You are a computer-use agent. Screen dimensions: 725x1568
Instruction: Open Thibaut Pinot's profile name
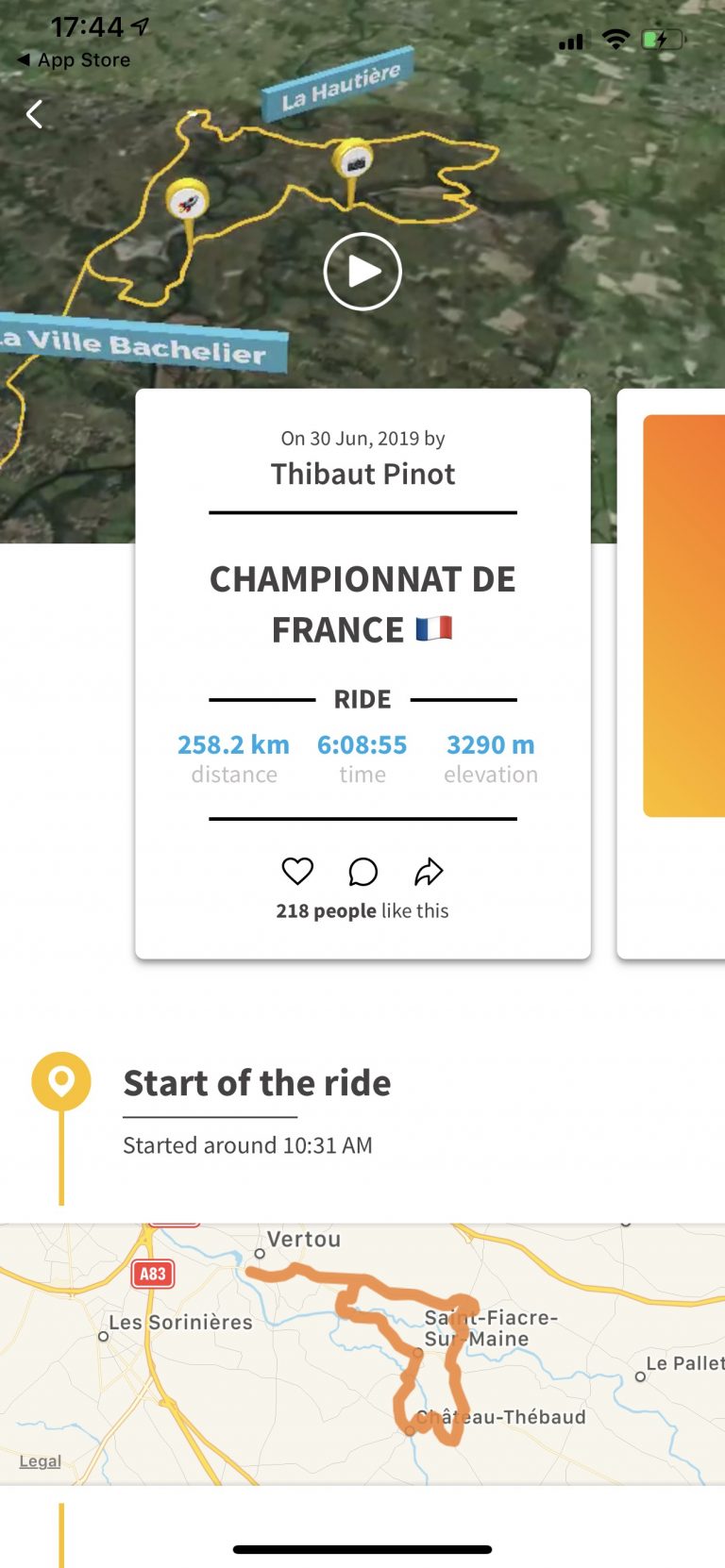(362, 474)
